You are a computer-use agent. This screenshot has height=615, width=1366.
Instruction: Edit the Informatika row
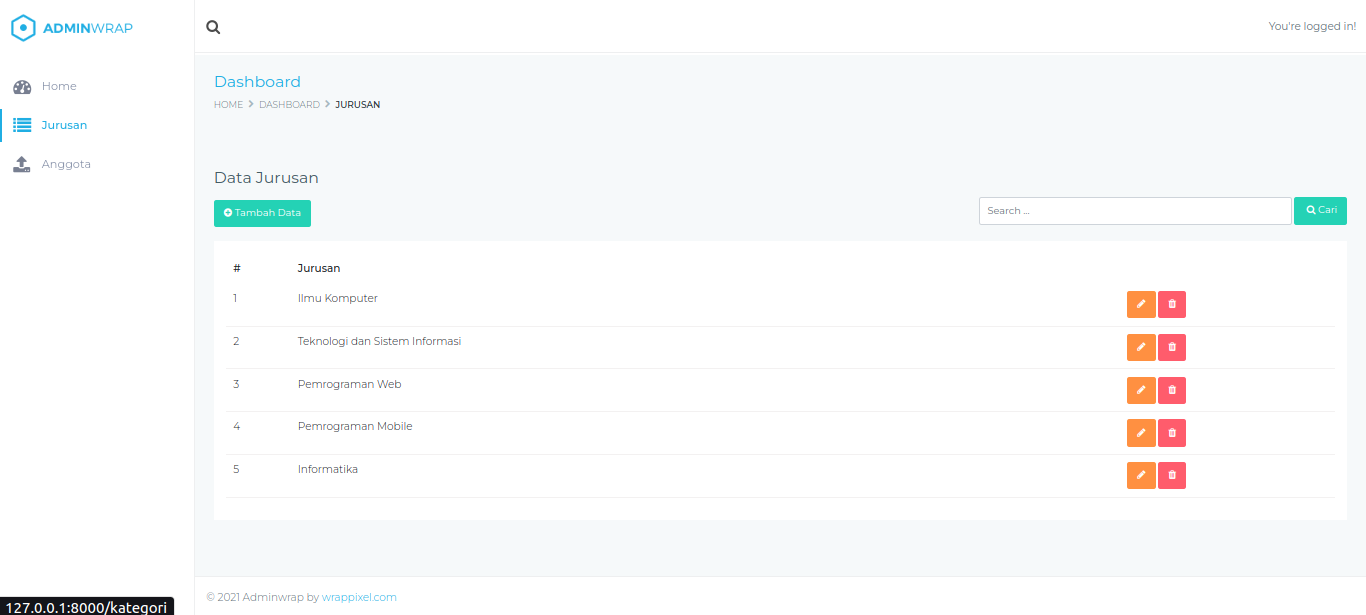pyautogui.click(x=1141, y=476)
